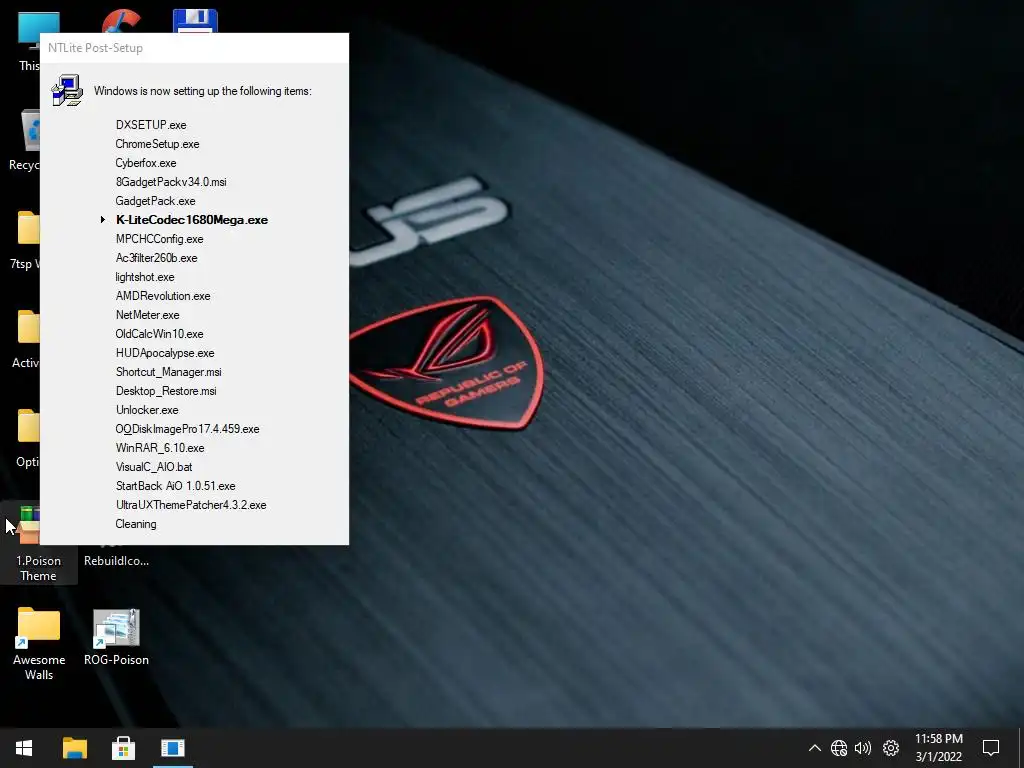Click ChromeSetup.exe entry

(x=157, y=144)
